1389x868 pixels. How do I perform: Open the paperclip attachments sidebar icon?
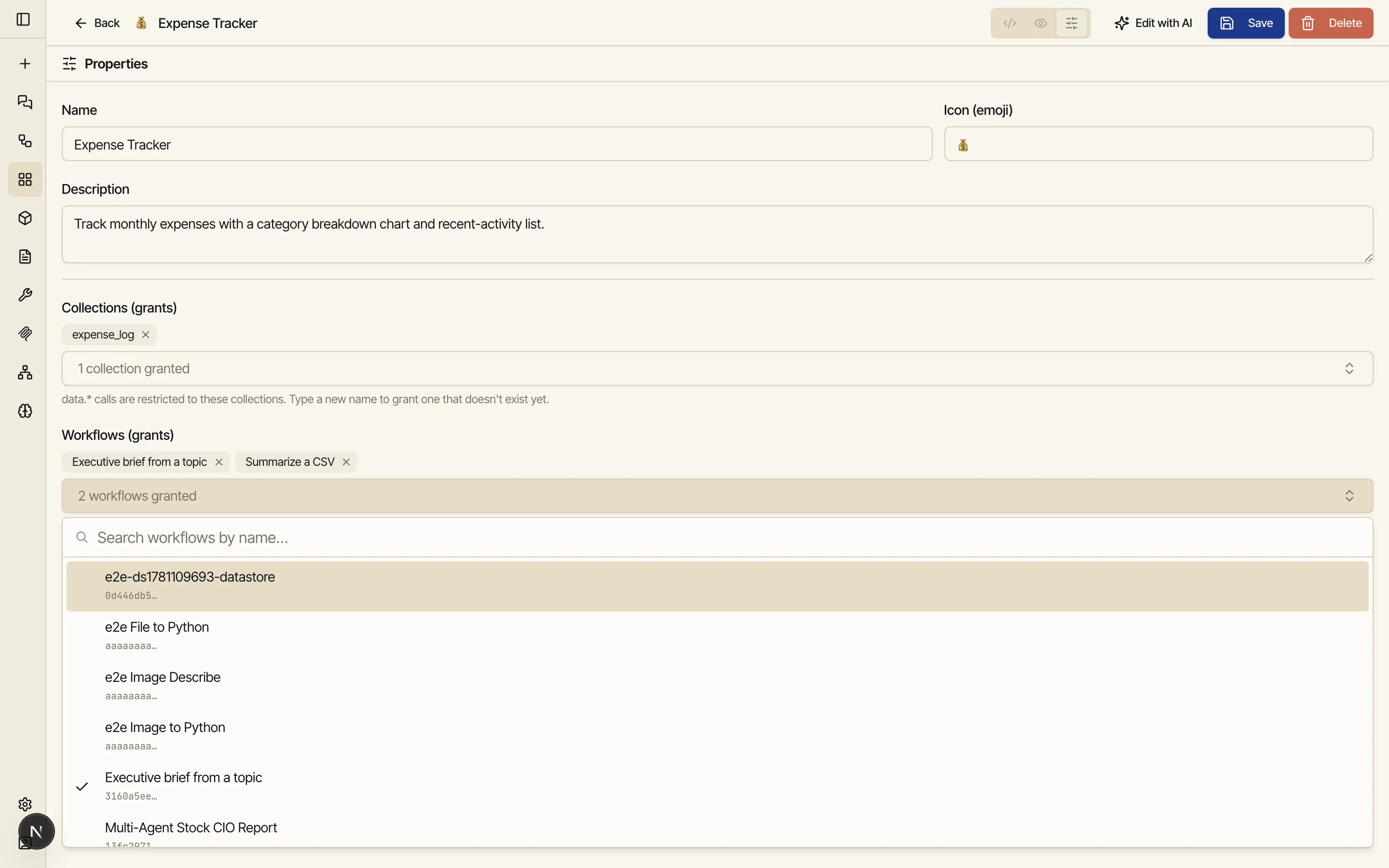pyautogui.click(x=25, y=334)
